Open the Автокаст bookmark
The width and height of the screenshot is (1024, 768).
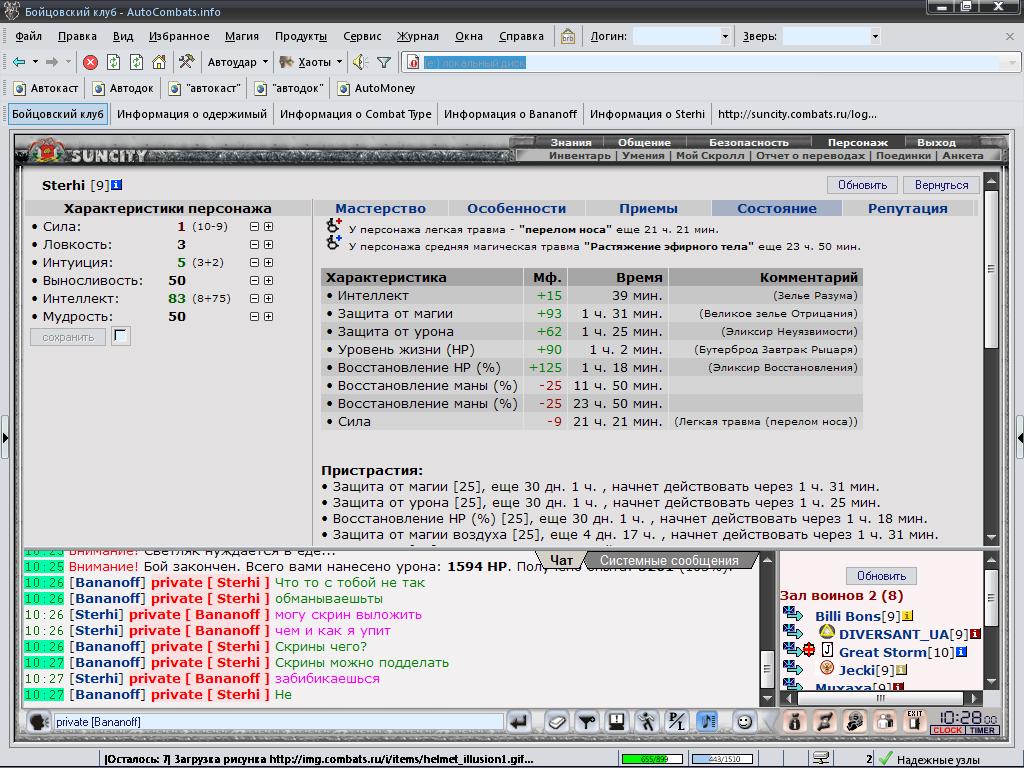point(46,88)
